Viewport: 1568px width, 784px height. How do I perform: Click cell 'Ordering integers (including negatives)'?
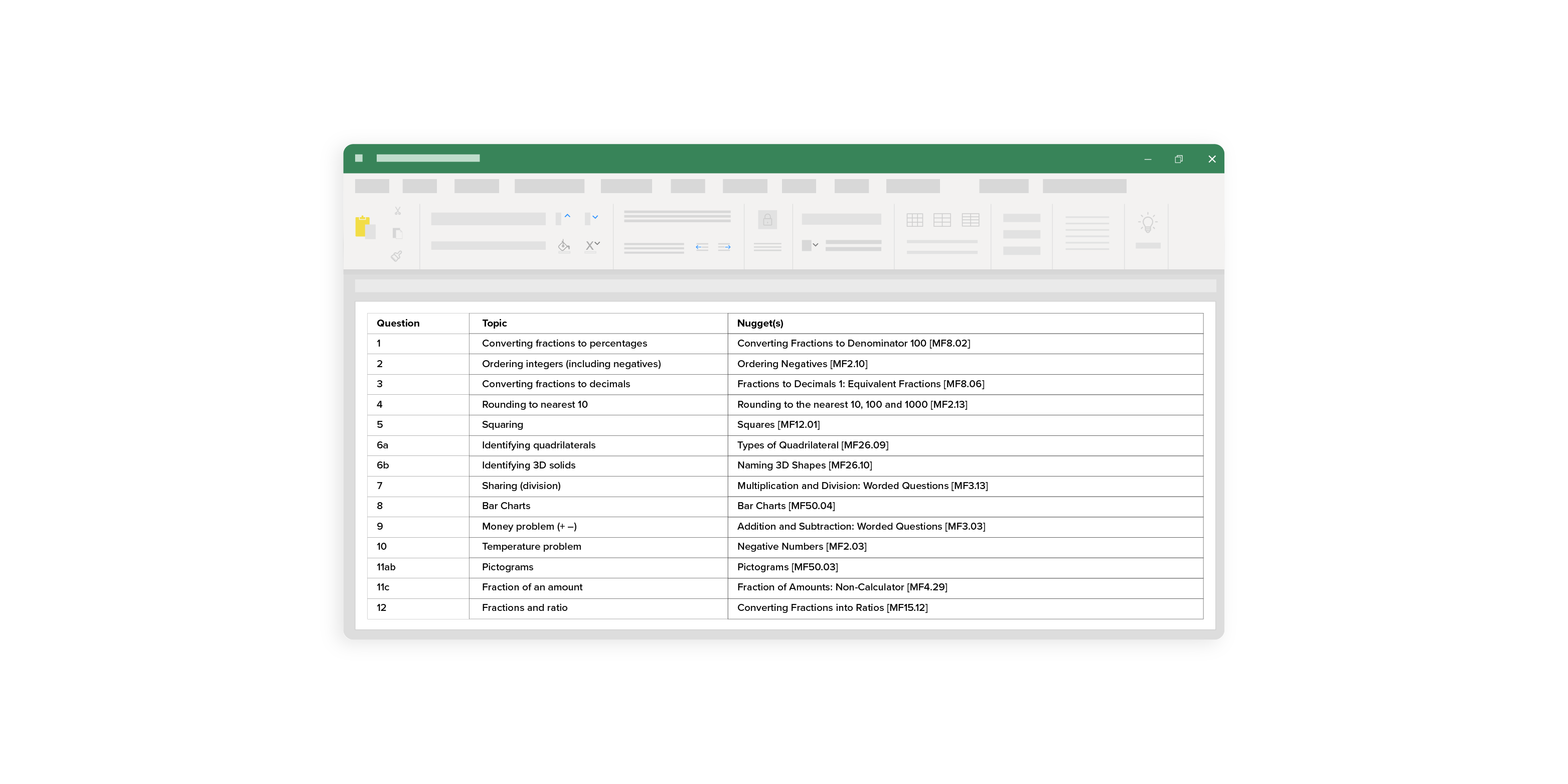[598, 364]
